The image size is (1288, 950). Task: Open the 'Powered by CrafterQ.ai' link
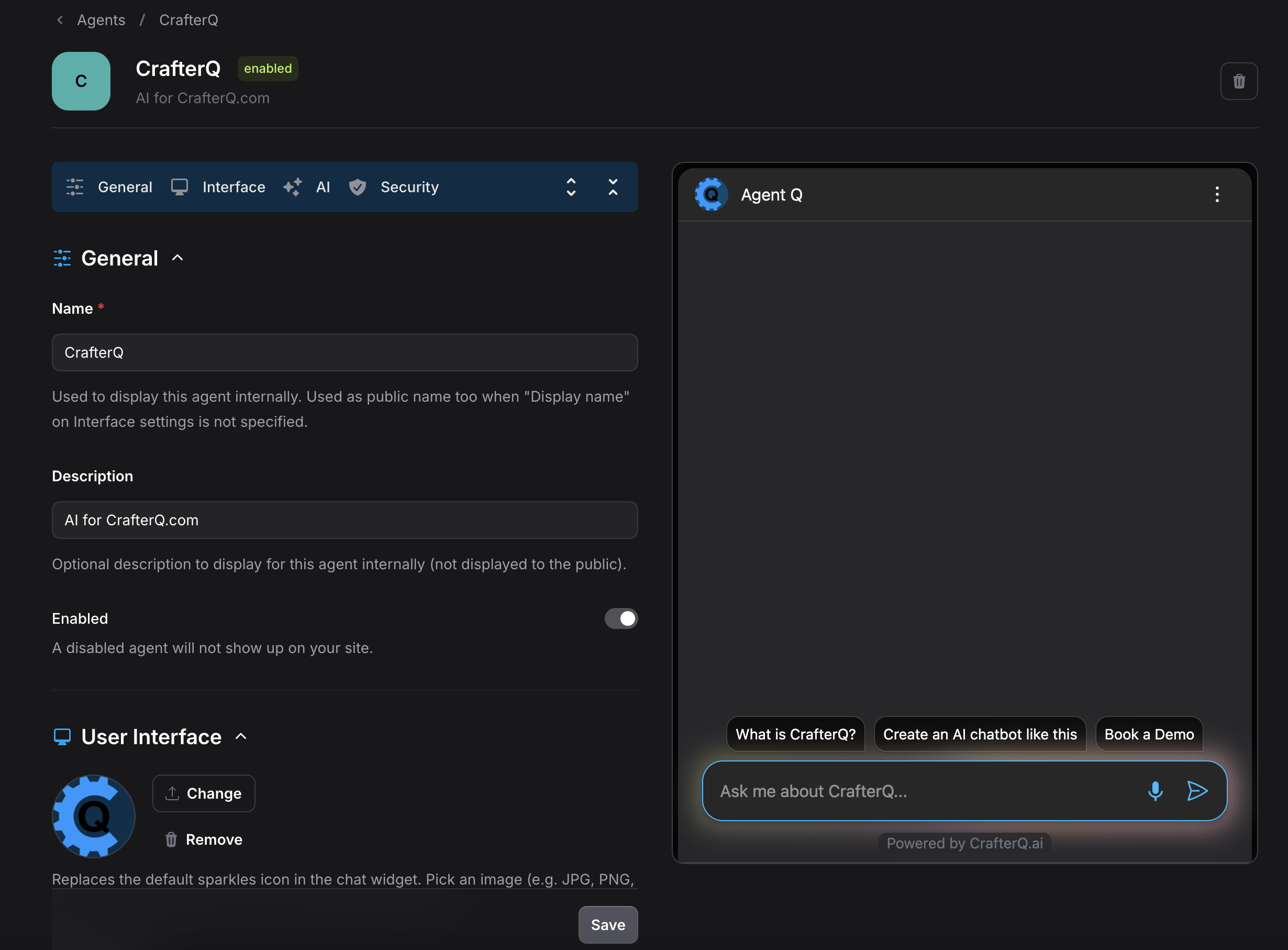[964, 843]
